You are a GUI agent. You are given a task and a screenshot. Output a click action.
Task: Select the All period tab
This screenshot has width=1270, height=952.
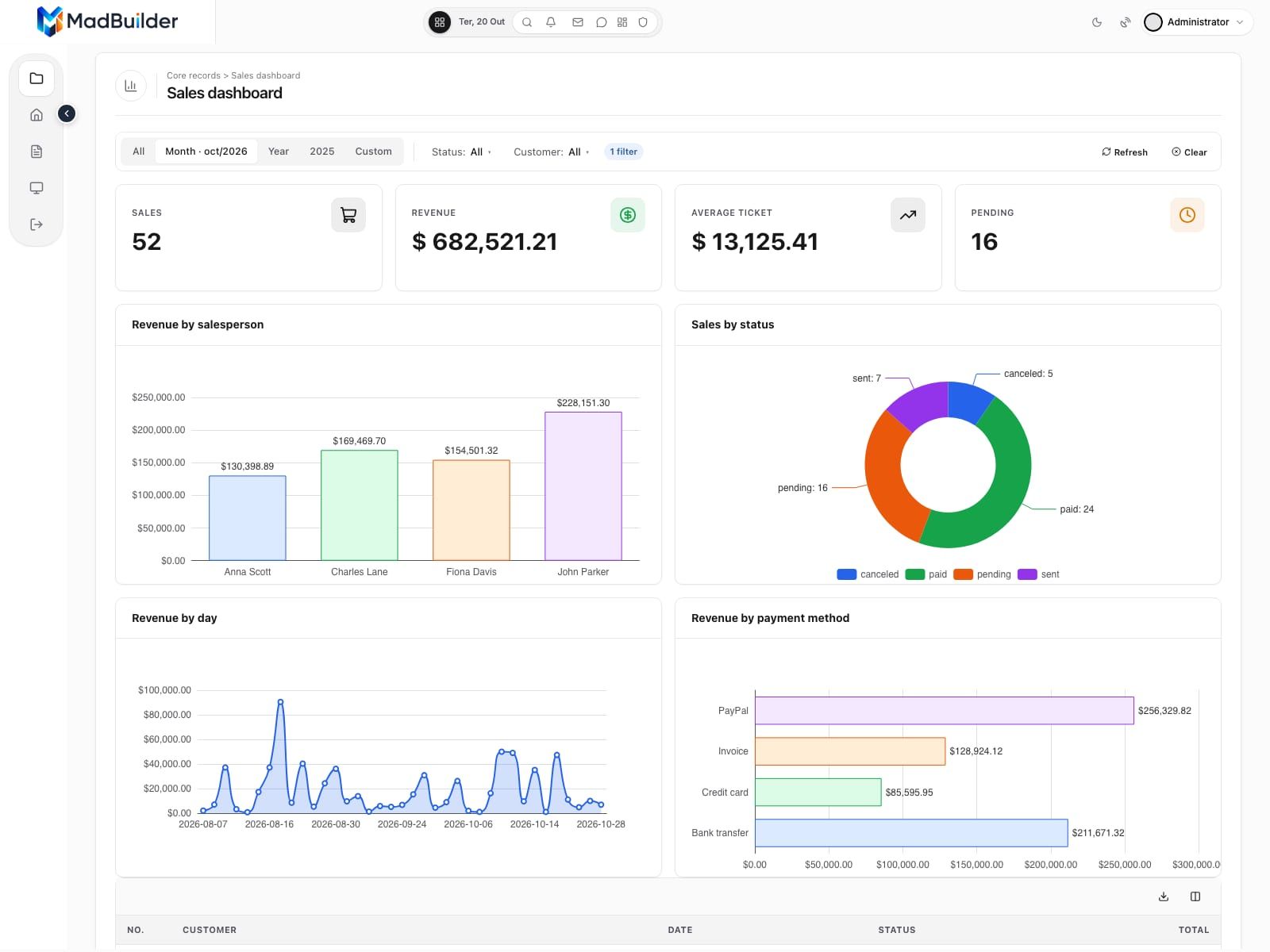pyautogui.click(x=139, y=152)
